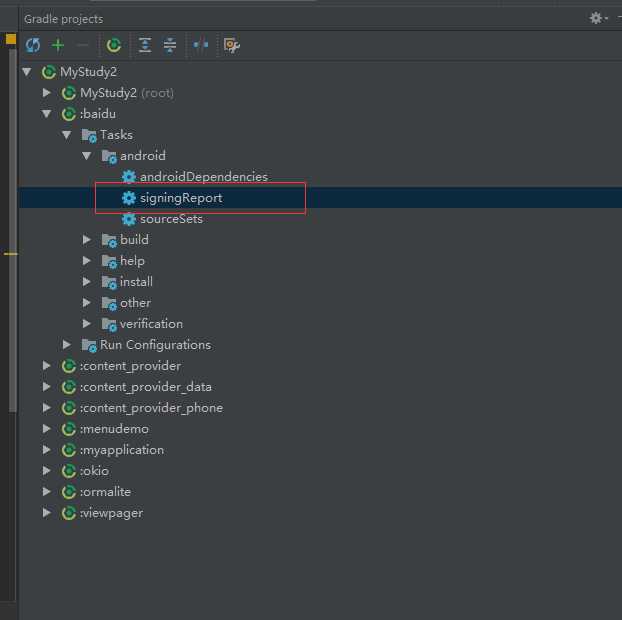Click :ormalite Gradle module icon
This screenshot has width=622, height=620.
[69, 492]
